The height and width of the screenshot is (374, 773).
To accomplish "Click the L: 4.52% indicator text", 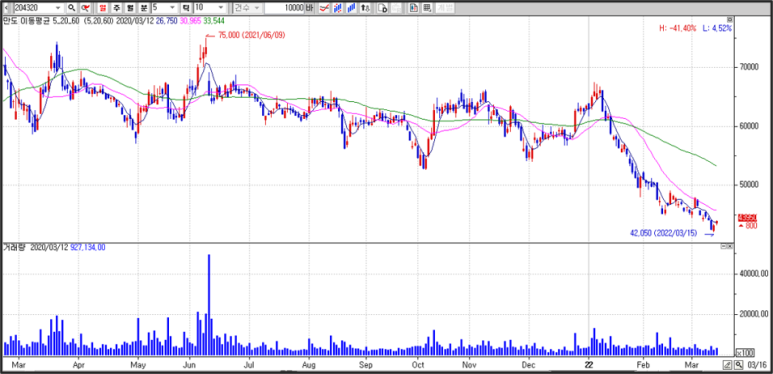I will [717, 29].
